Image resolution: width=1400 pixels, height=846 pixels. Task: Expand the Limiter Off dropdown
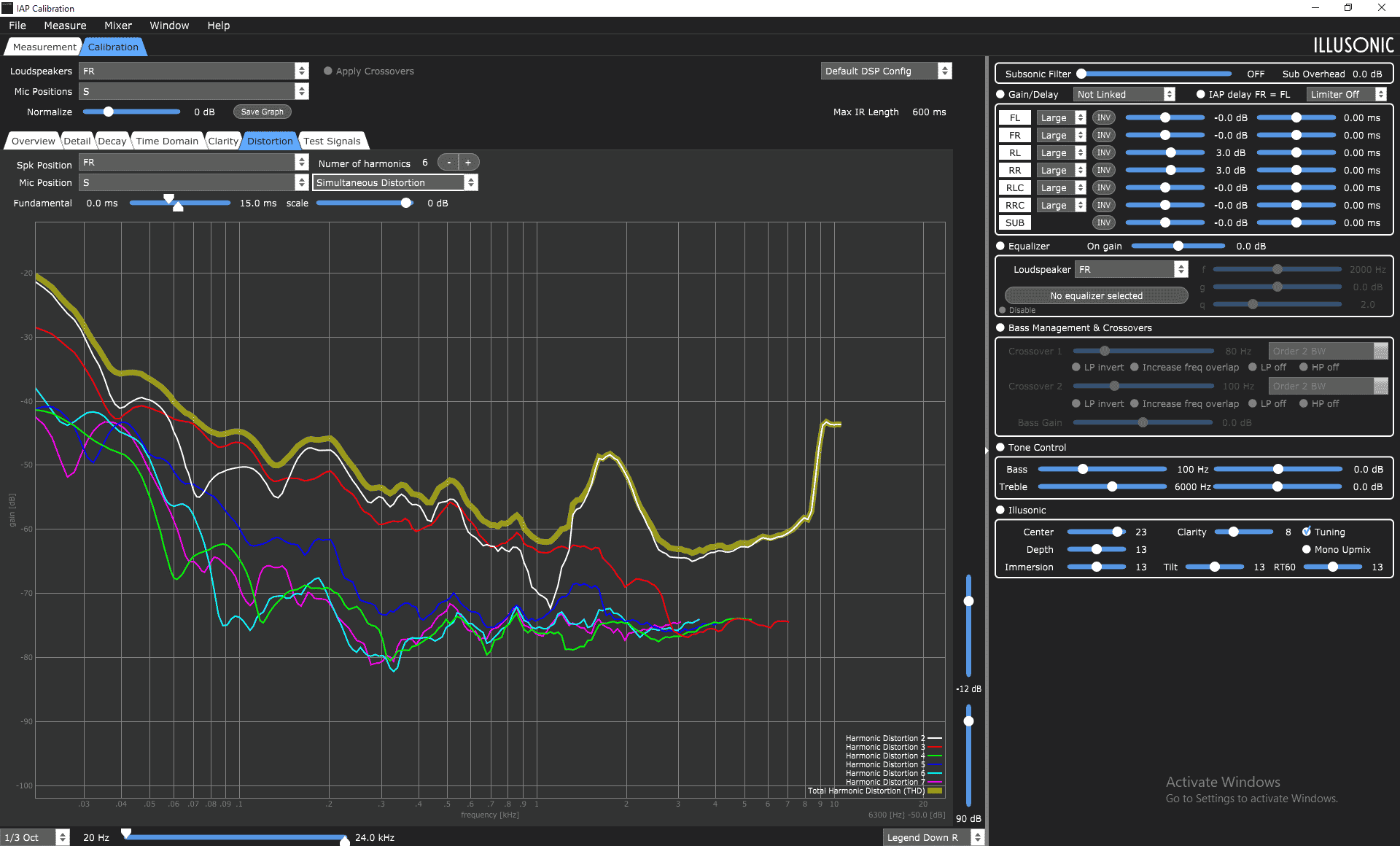pyautogui.click(x=1346, y=94)
